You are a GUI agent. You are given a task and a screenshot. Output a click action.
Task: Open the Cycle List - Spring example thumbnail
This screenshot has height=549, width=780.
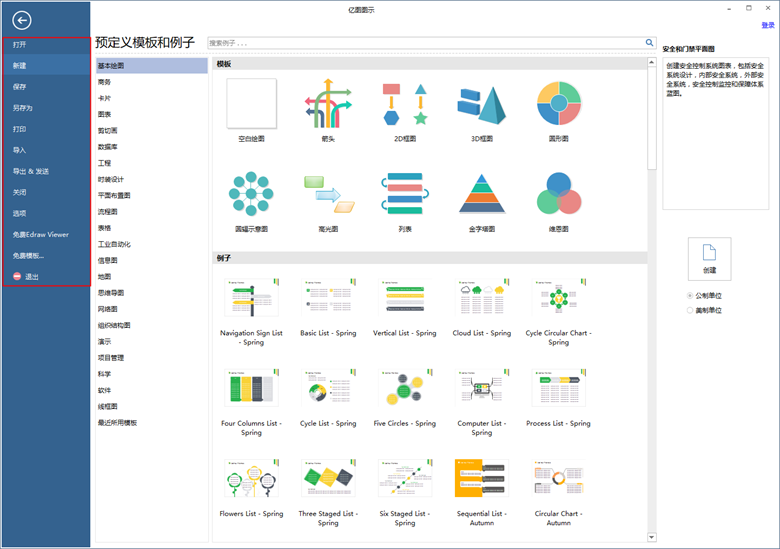328,387
